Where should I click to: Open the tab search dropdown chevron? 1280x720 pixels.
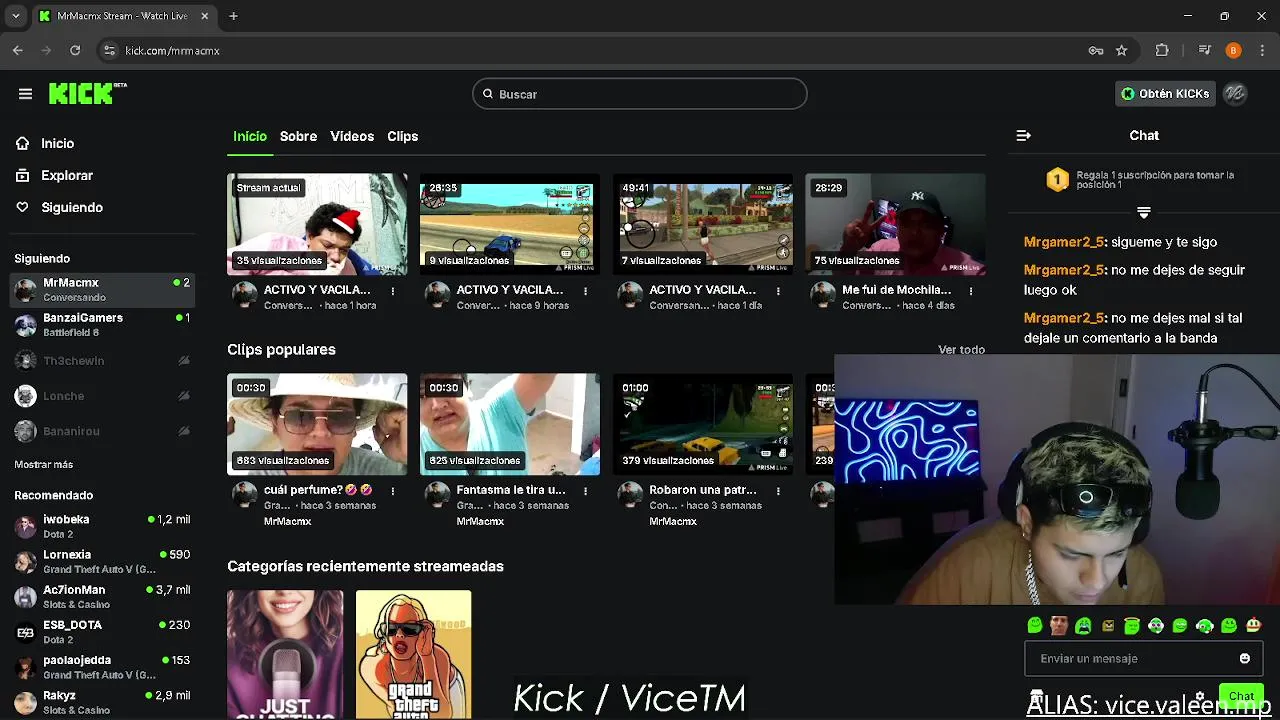[15, 16]
